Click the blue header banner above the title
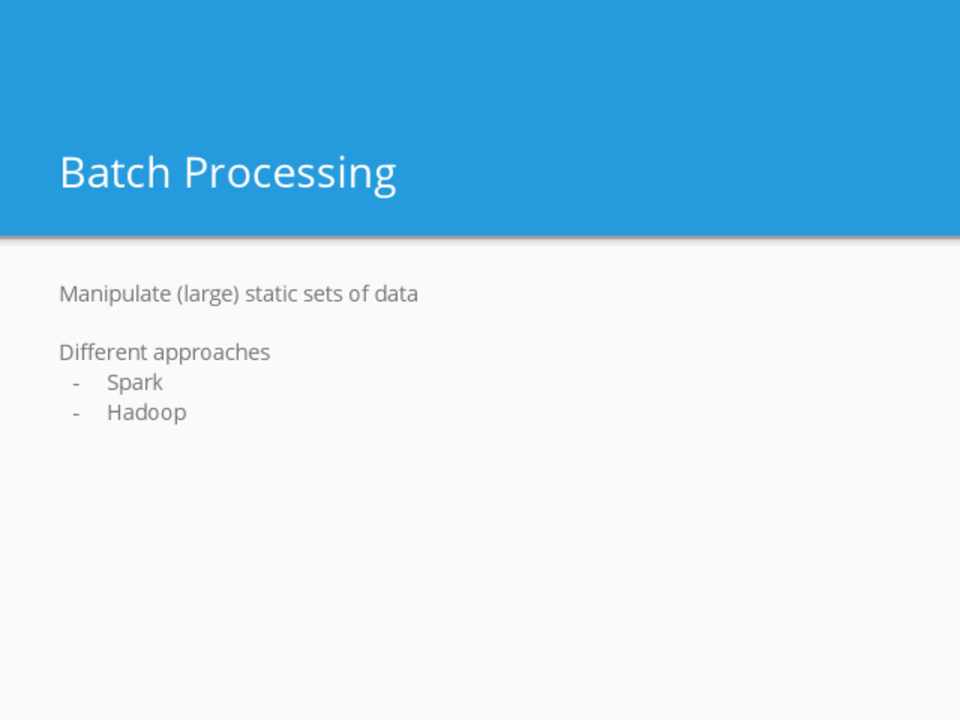Viewport: 960px width, 720px height. [480, 60]
